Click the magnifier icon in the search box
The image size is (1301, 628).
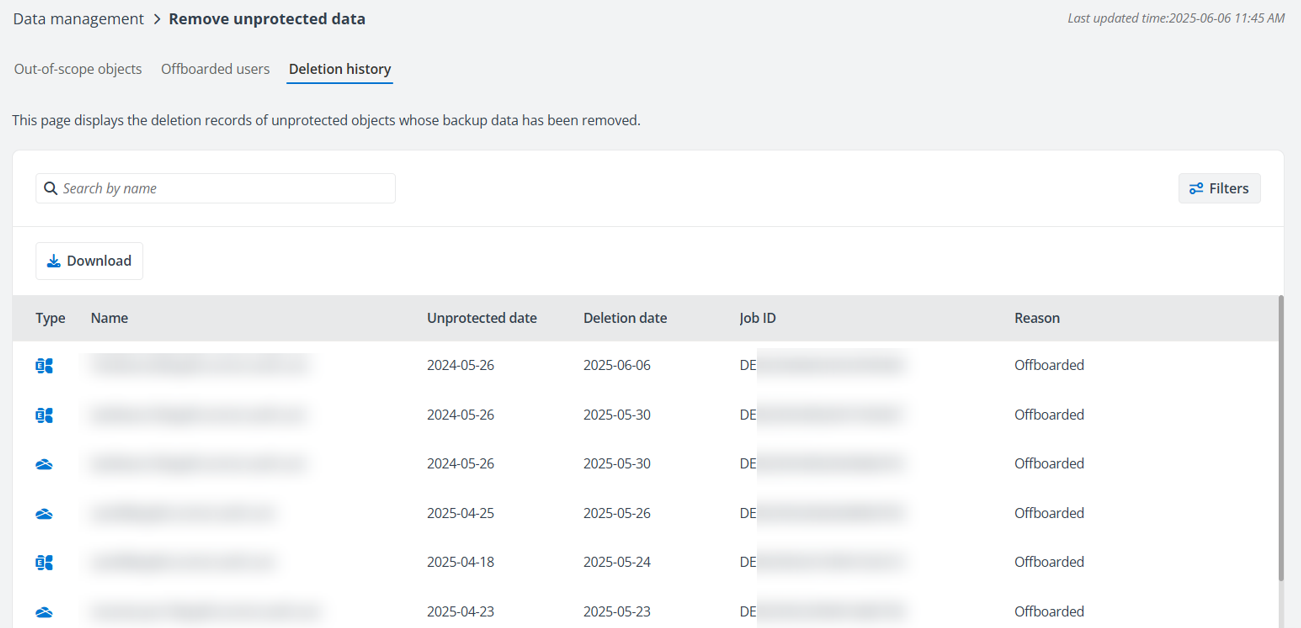pos(50,188)
